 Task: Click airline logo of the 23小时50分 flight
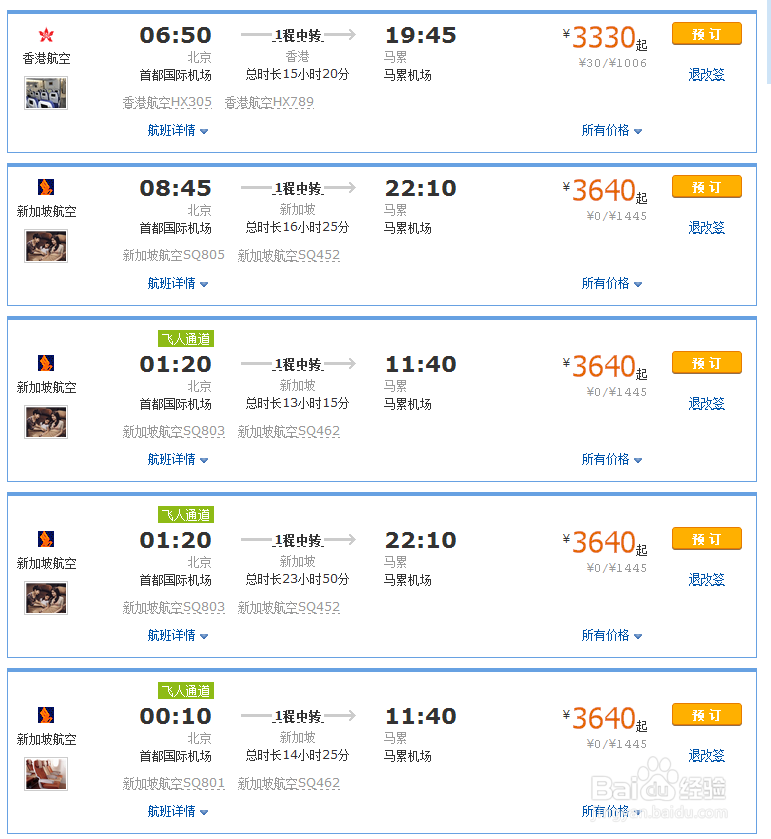(46, 539)
